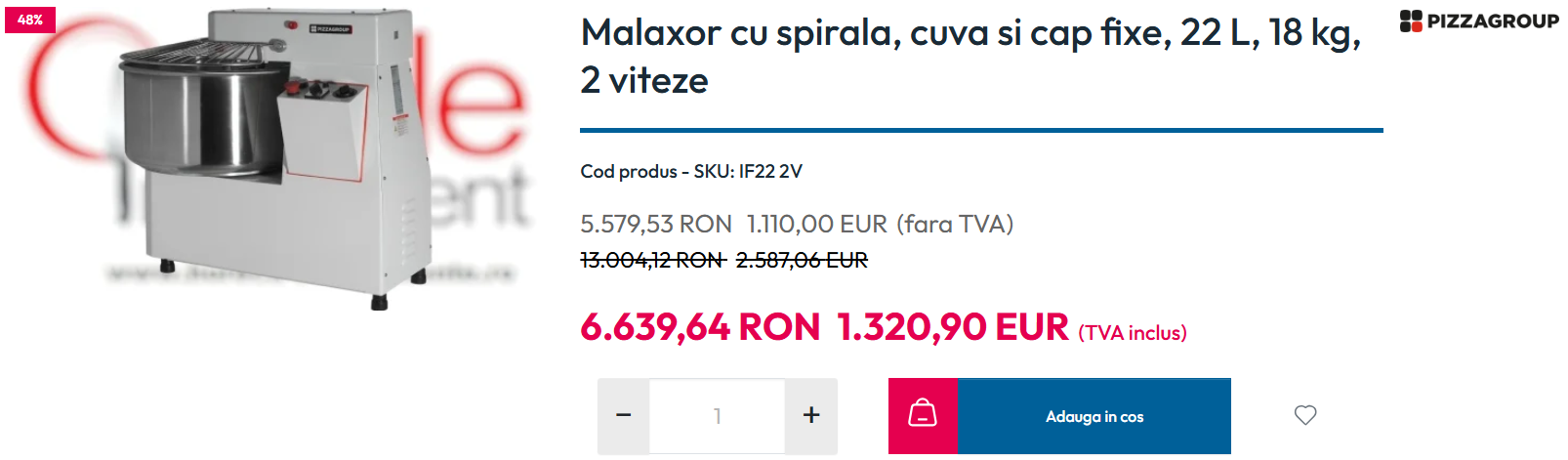Click the (TVA inclus) label
The height and width of the screenshot is (460, 1568).
point(1133,333)
